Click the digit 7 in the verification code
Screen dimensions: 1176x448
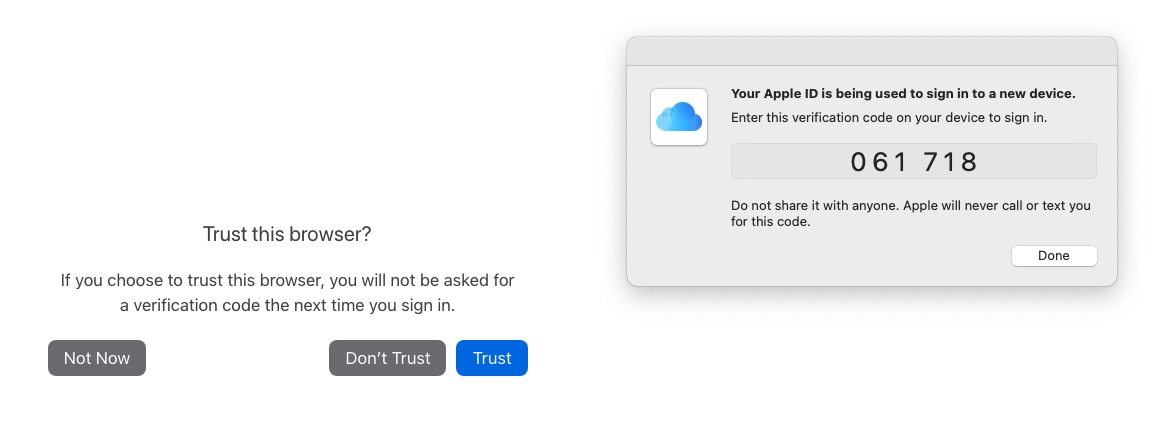tap(932, 162)
